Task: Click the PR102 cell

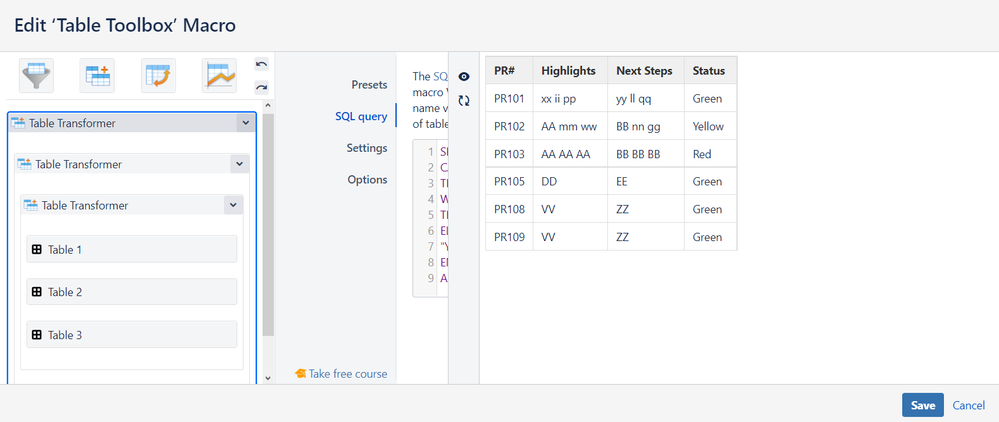Action: 509,126
